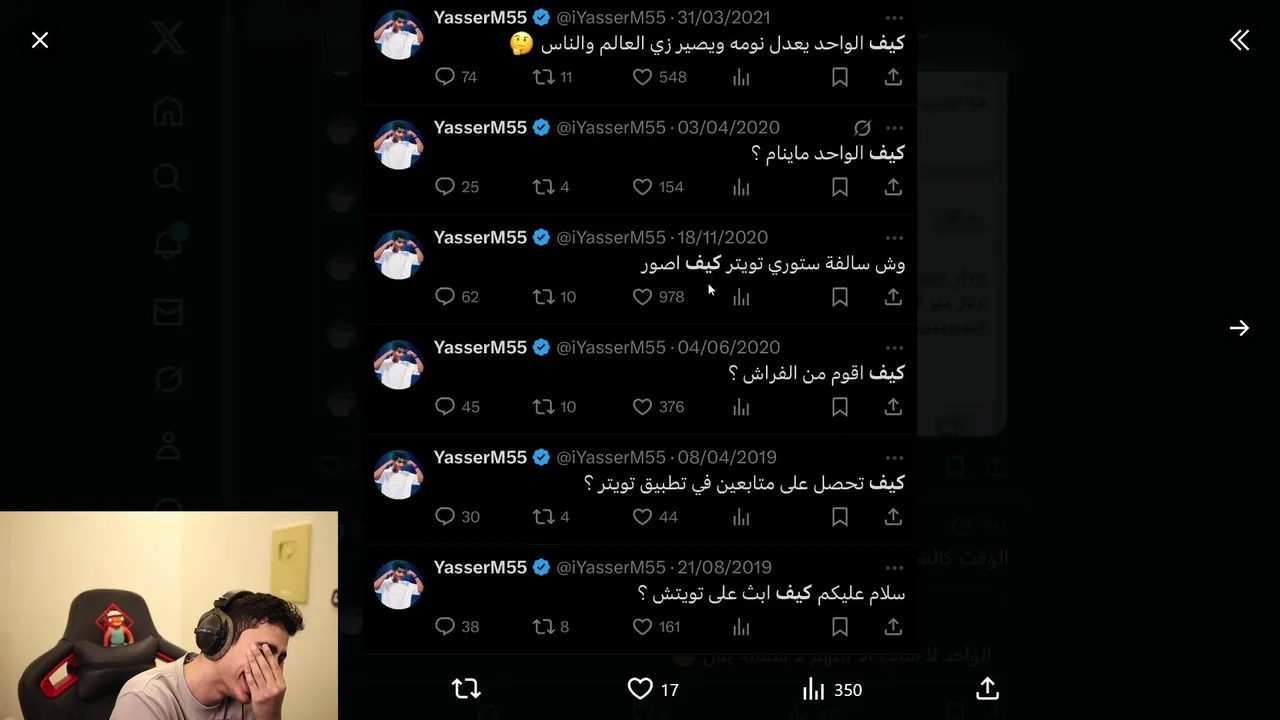Viewport: 1280px width, 720px height.
Task: Share the tweet dated 08/04/2019
Action: 893,517
